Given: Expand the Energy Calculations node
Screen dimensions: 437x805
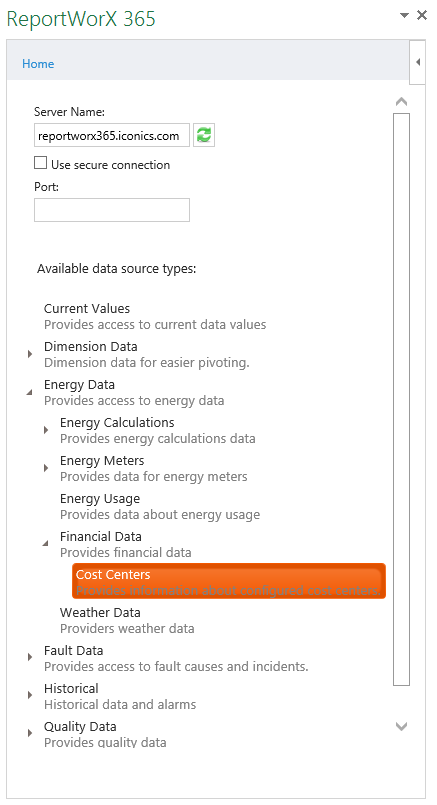Looking at the screenshot, I should (x=46, y=430).
